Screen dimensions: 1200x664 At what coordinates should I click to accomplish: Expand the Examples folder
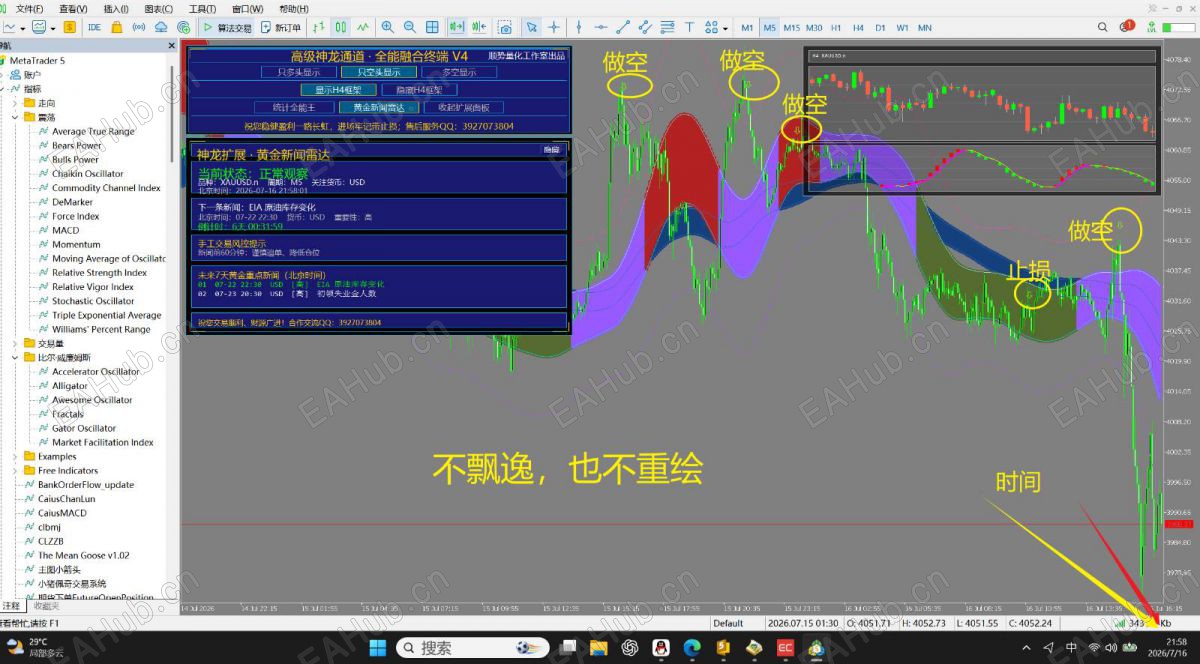pyautogui.click(x=15, y=456)
